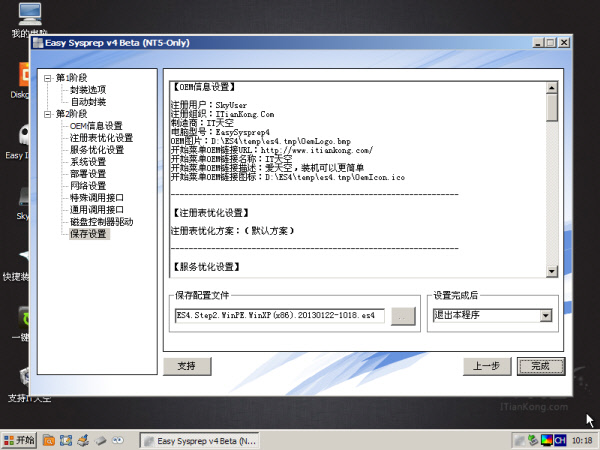Select 封装选项 in the tree
This screenshot has height=450, width=600.
(x=88, y=90)
